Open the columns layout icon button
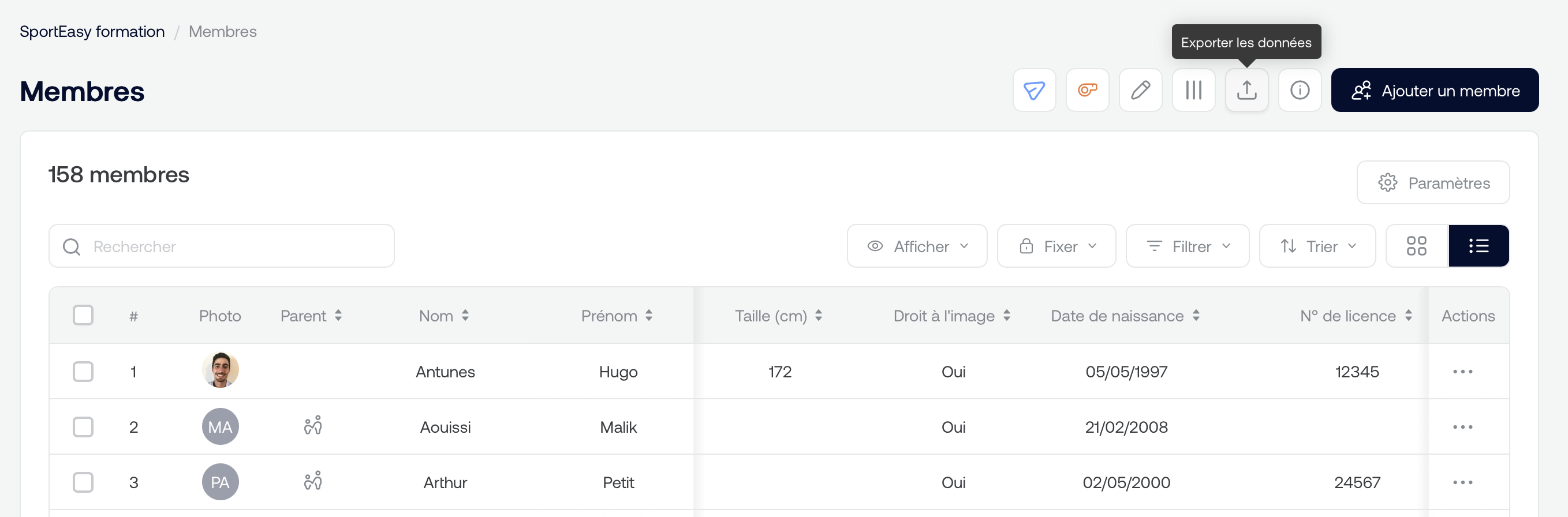Image resolution: width=1568 pixels, height=517 pixels. coord(1194,91)
